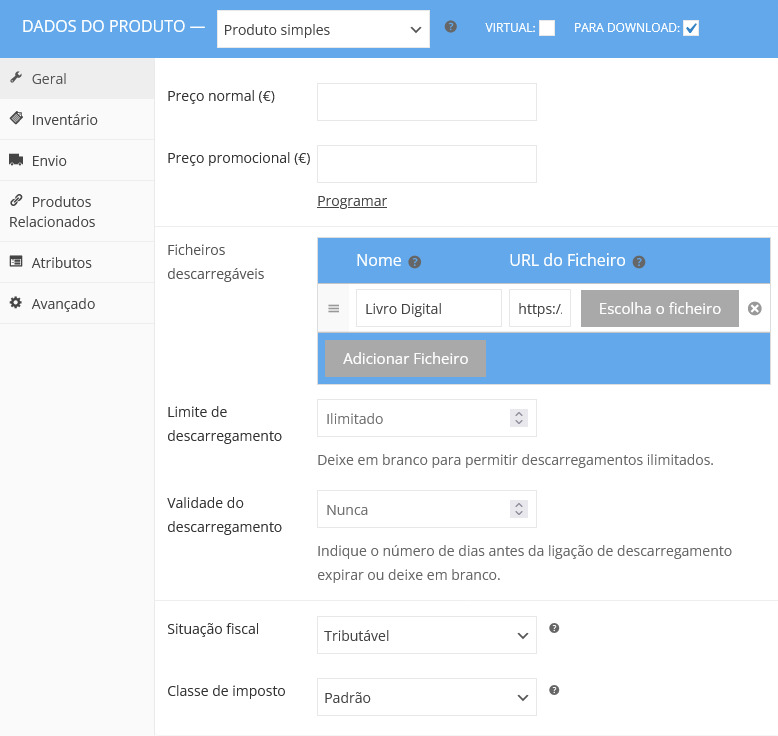The image size is (778, 736).
Task: Edit the file name field Livro Digital
Action: point(429,309)
